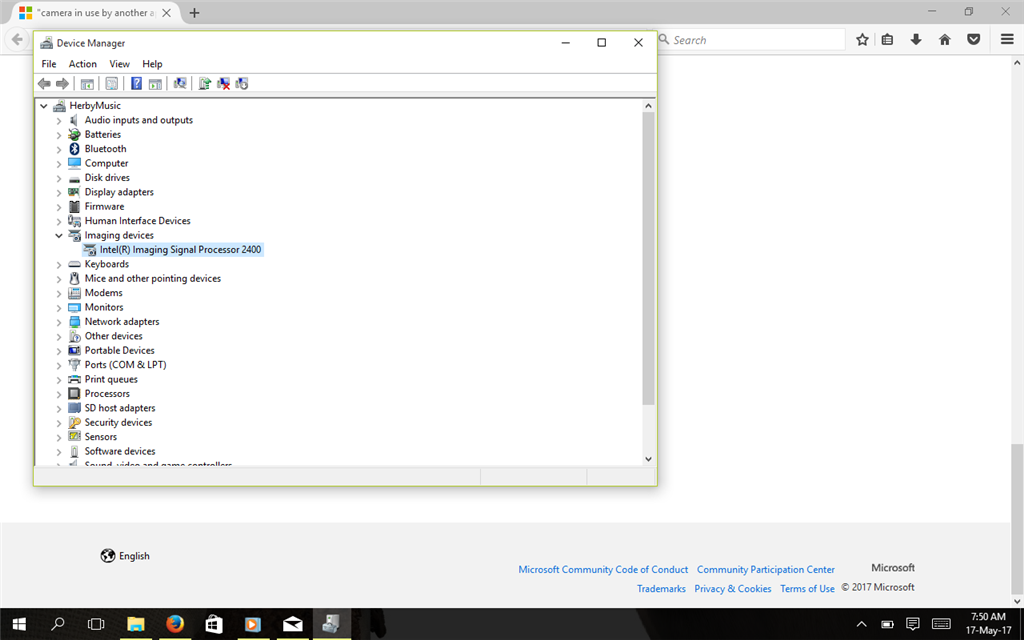Click the Device Manager scroll-down arrow

tap(648, 458)
